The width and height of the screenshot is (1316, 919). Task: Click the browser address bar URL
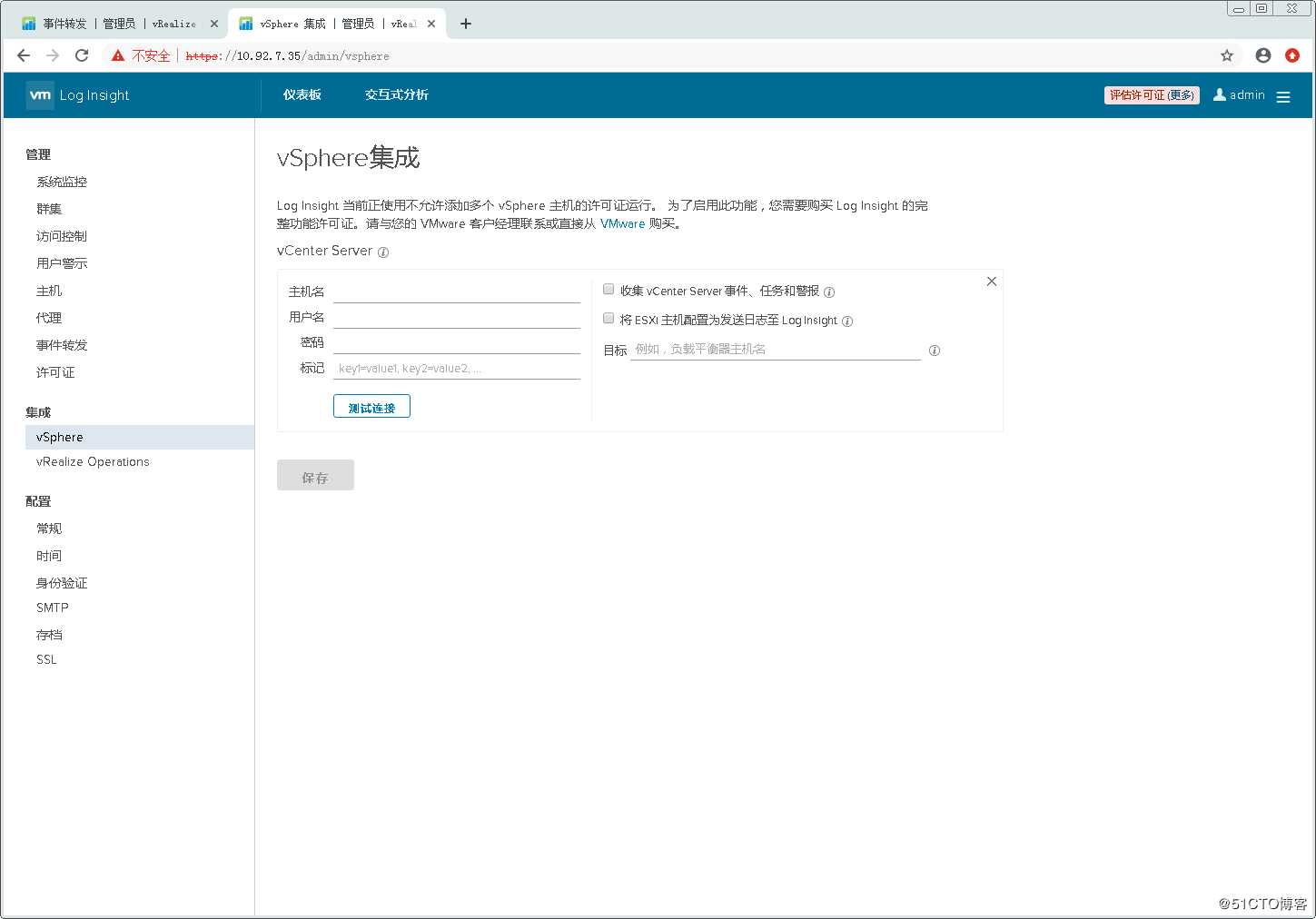[x=287, y=56]
